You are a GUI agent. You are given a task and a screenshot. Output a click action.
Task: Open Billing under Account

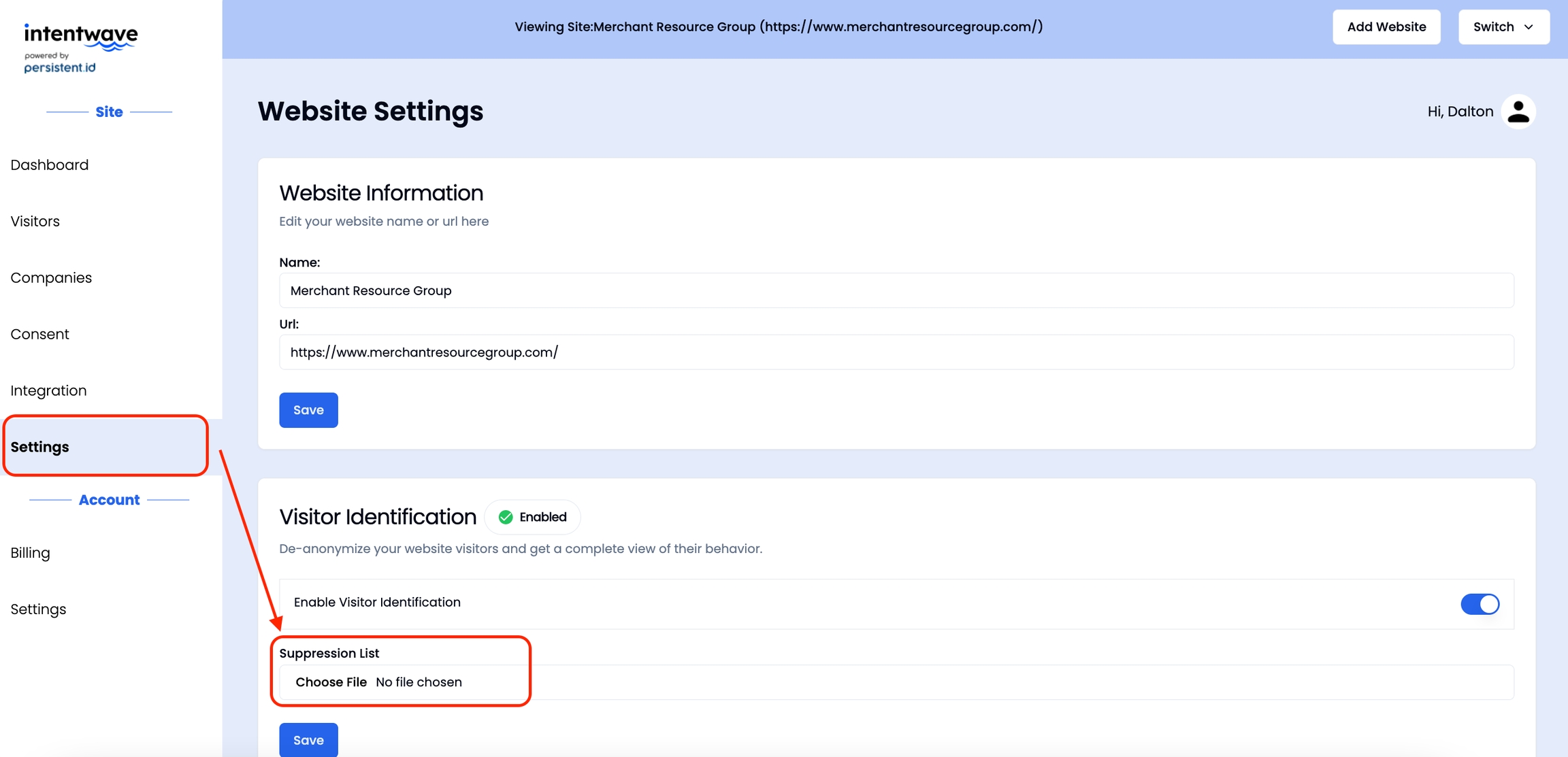tap(30, 553)
